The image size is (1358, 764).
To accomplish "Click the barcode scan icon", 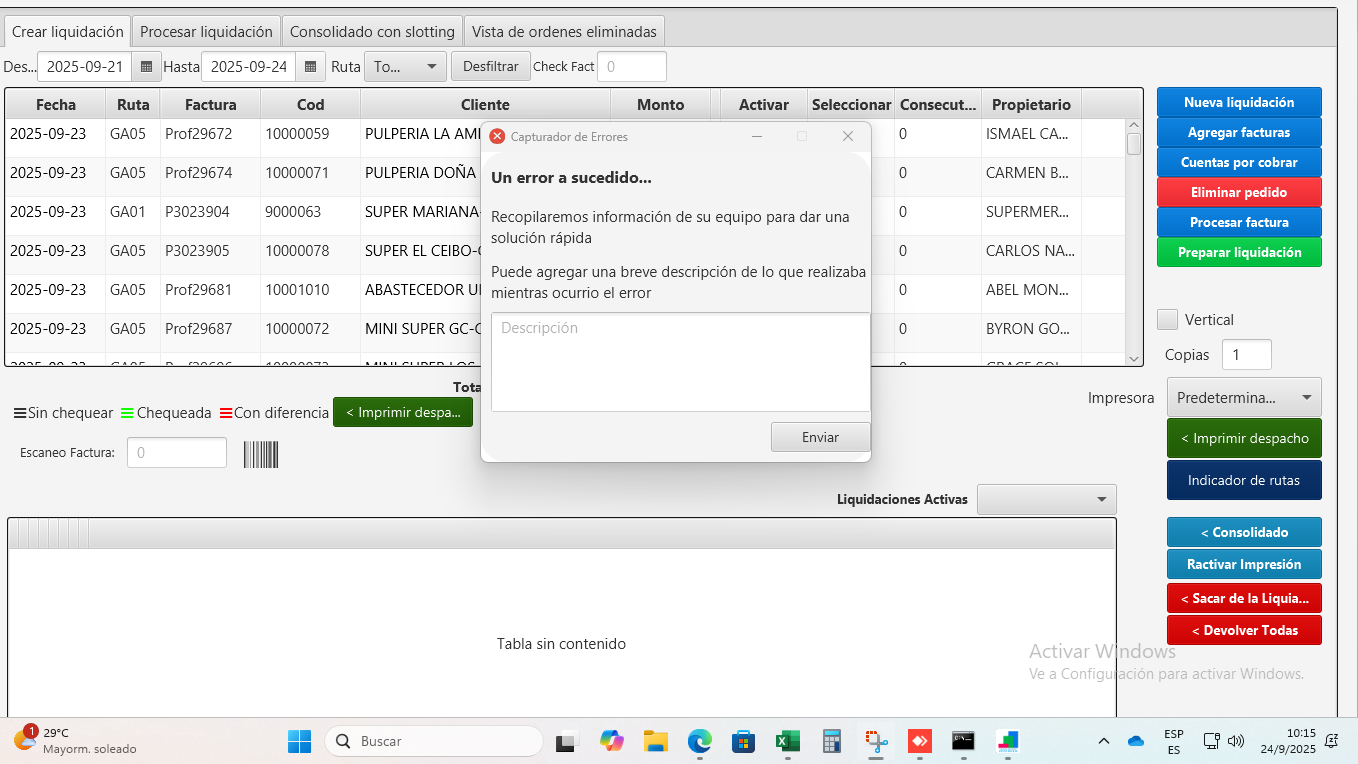I will click(x=261, y=455).
